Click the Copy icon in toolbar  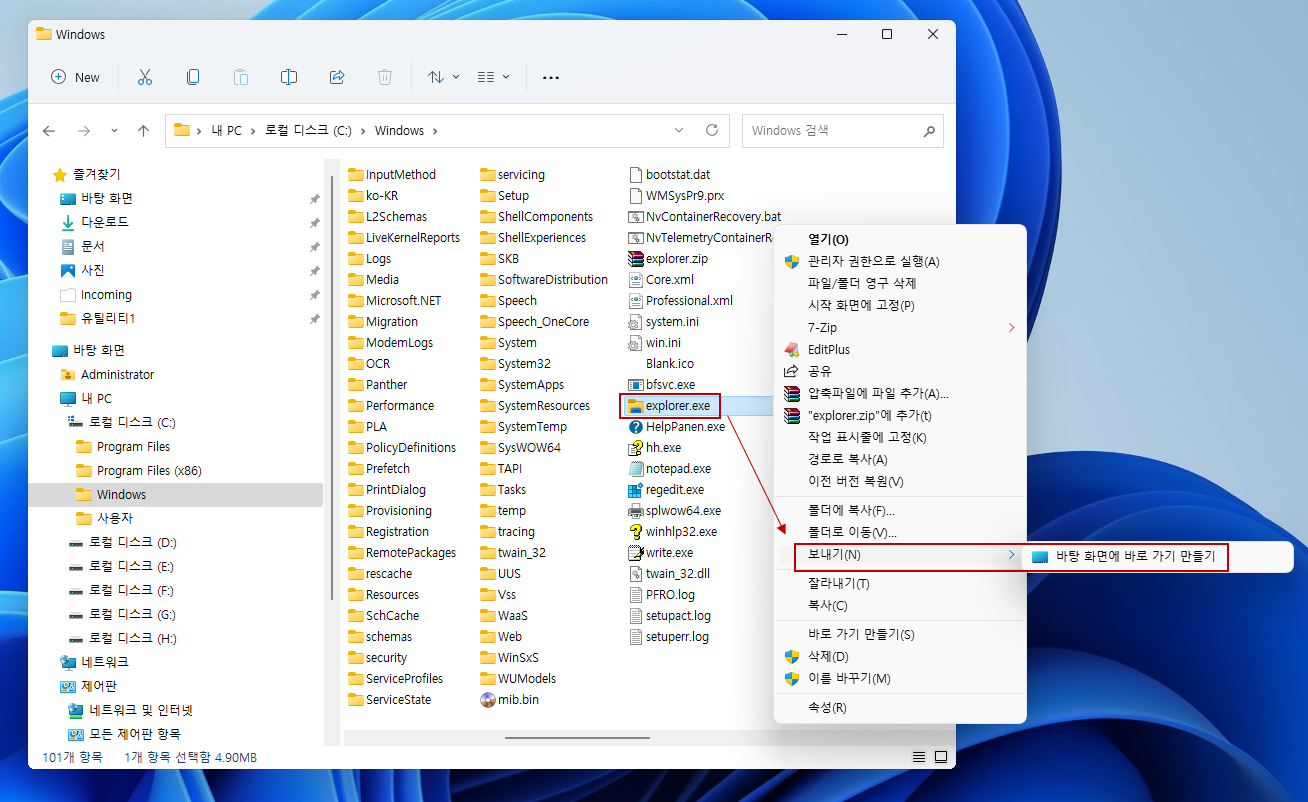coord(193,77)
